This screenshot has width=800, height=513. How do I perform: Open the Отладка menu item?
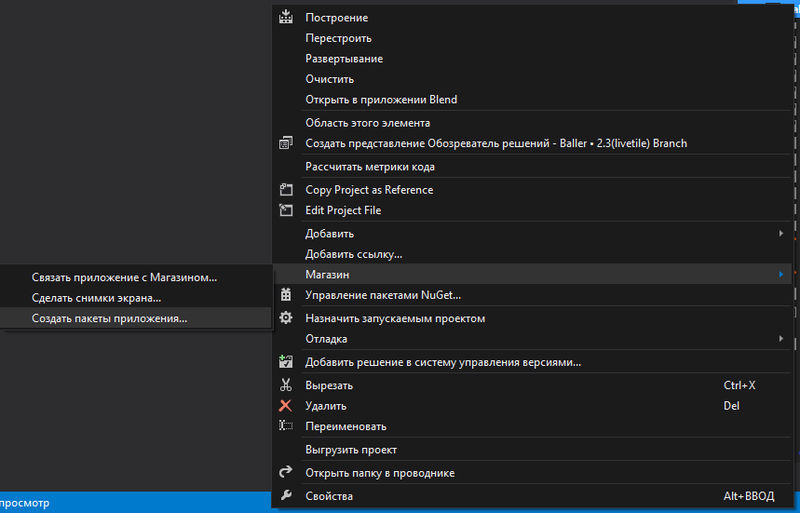532,338
